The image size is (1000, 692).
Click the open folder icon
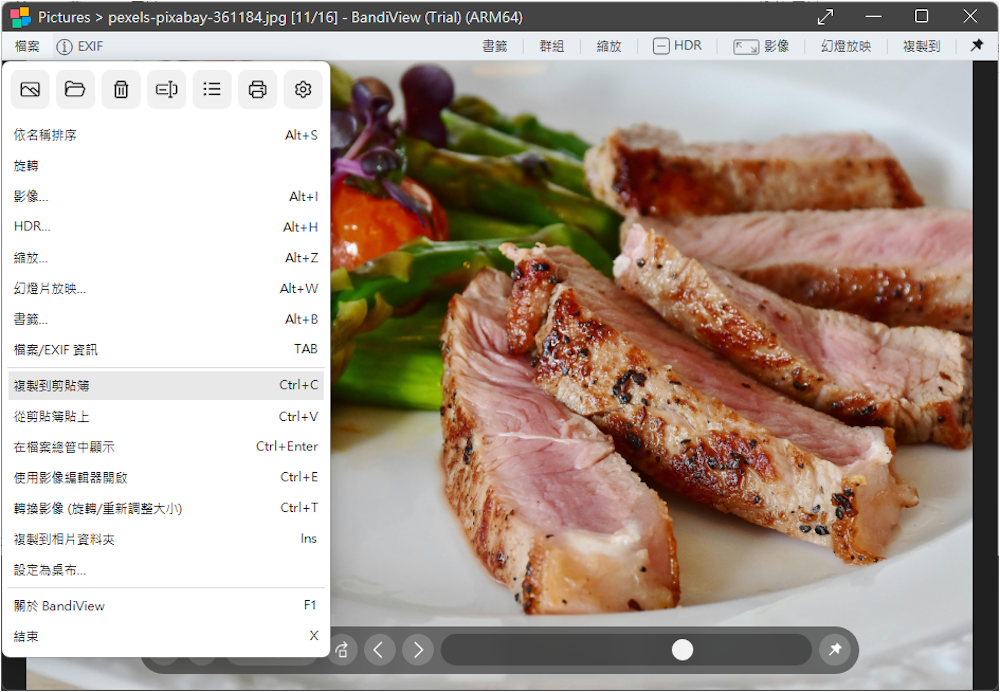[75, 90]
